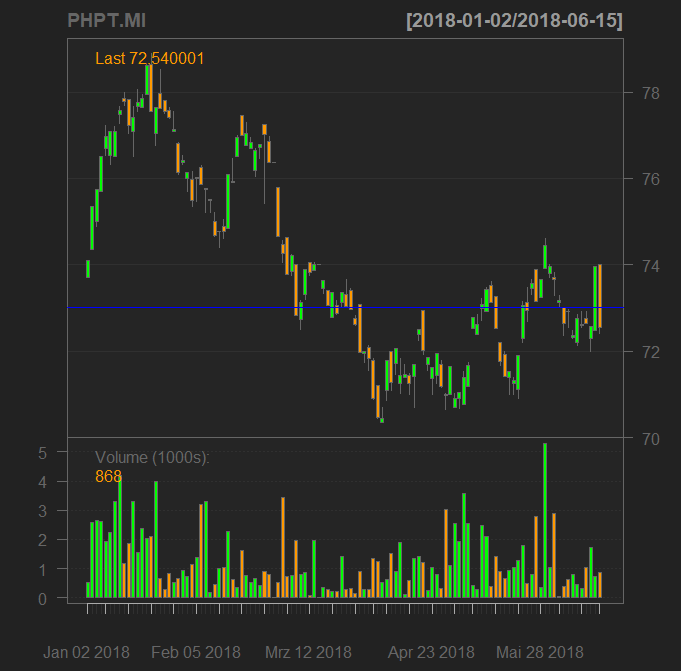Select the Apr 23 2018 date label
This screenshot has width=681, height=671.
click(431, 652)
